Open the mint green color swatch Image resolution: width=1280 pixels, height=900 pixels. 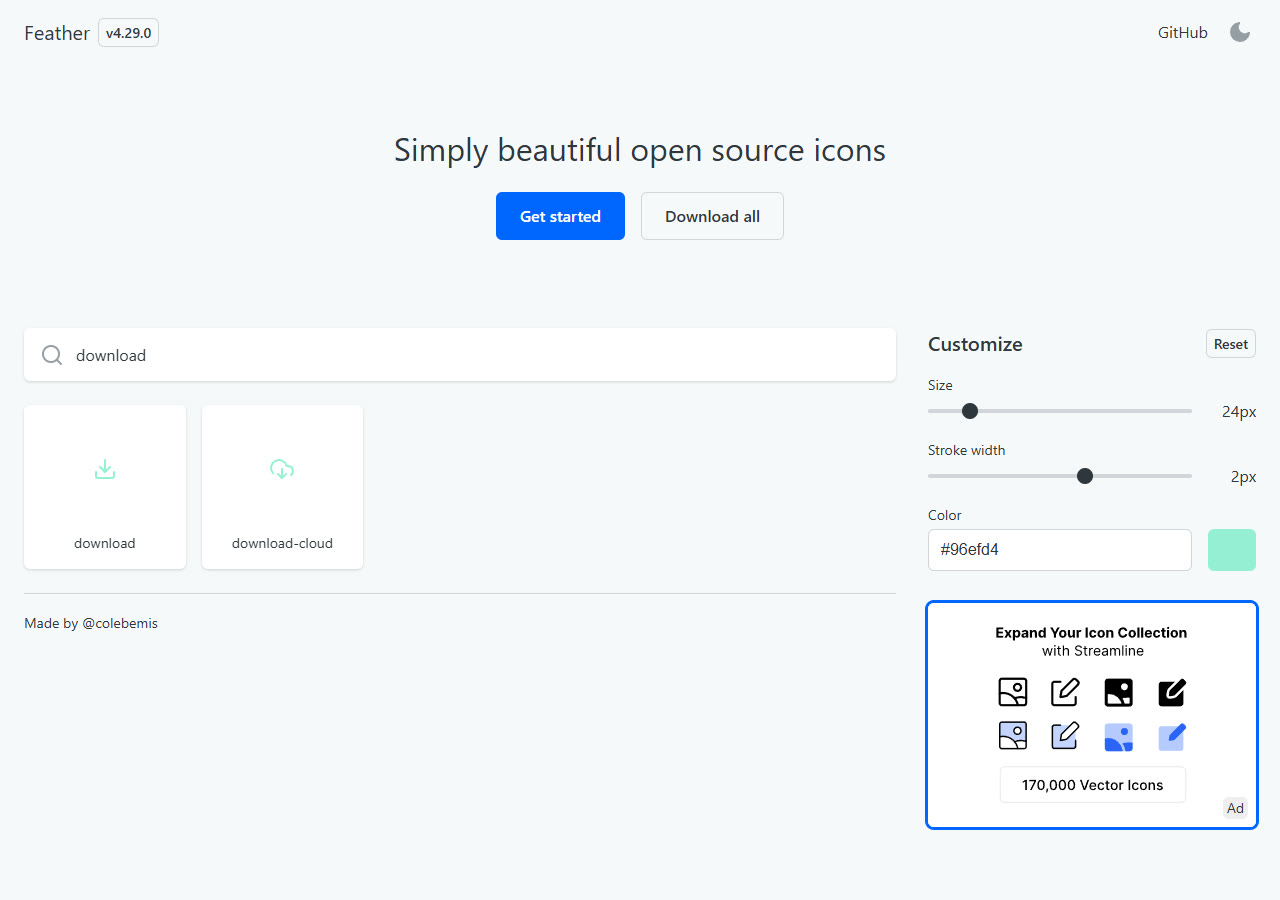click(x=1232, y=550)
